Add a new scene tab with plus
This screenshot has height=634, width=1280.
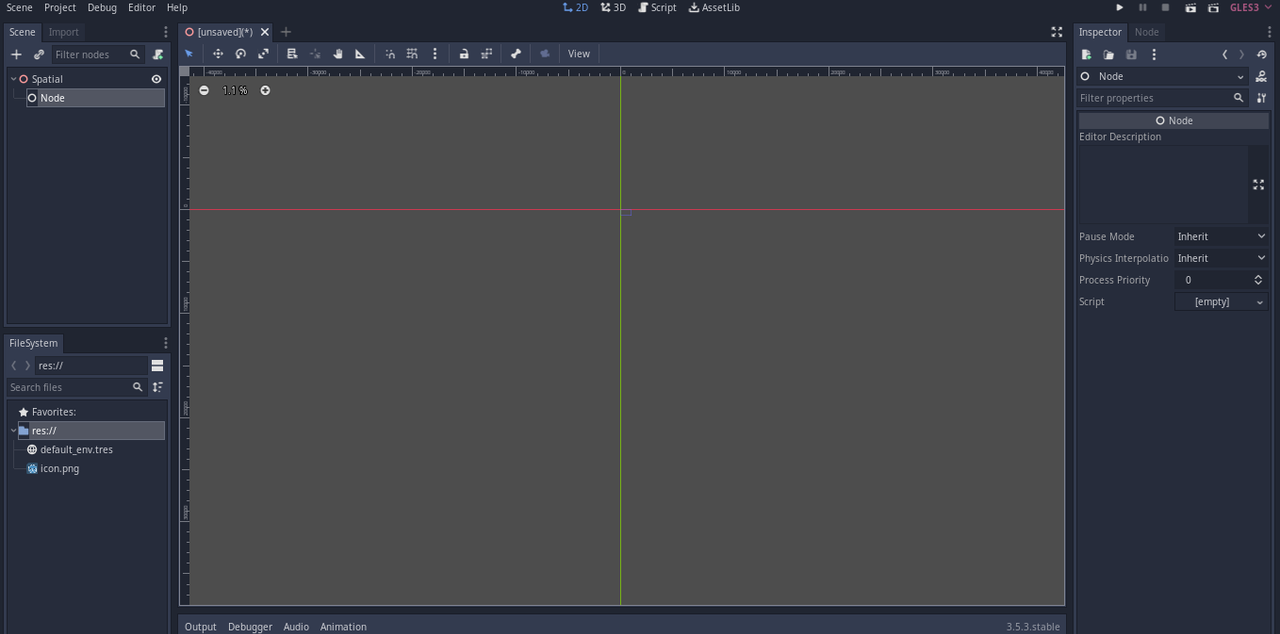pos(286,32)
